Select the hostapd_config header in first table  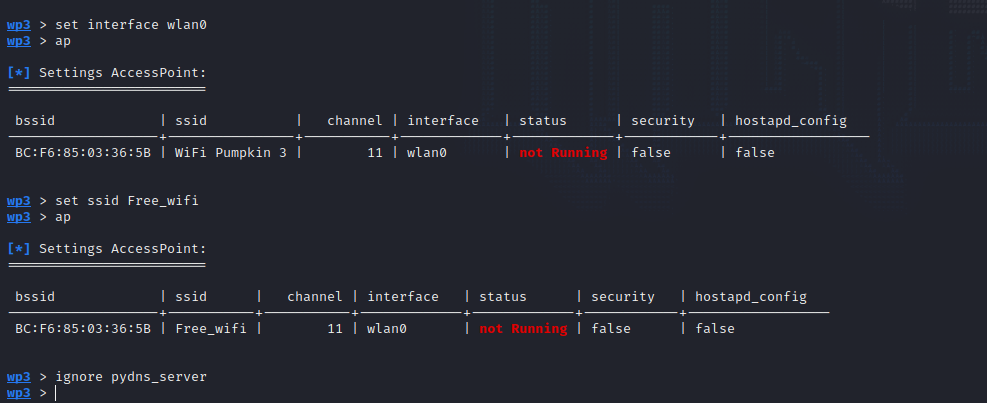tap(791, 121)
